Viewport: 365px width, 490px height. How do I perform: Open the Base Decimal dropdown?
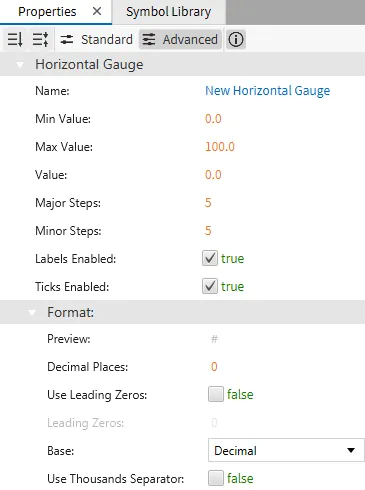point(286,450)
